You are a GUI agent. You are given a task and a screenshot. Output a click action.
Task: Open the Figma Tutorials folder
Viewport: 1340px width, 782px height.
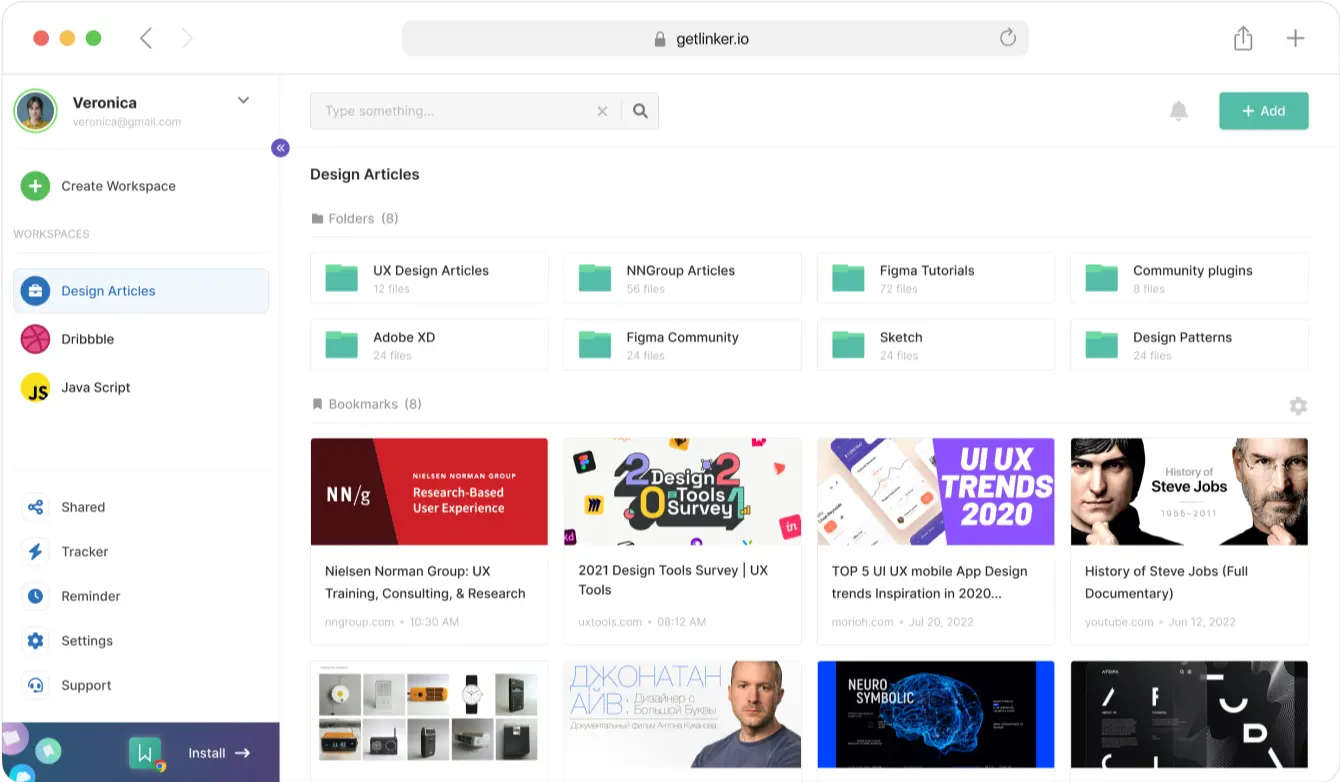coord(936,278)
